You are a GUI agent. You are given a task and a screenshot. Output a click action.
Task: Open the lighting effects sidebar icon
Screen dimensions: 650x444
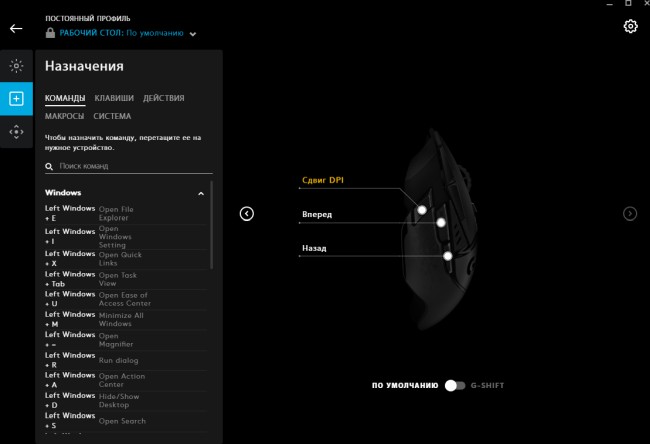coord(16,66)
